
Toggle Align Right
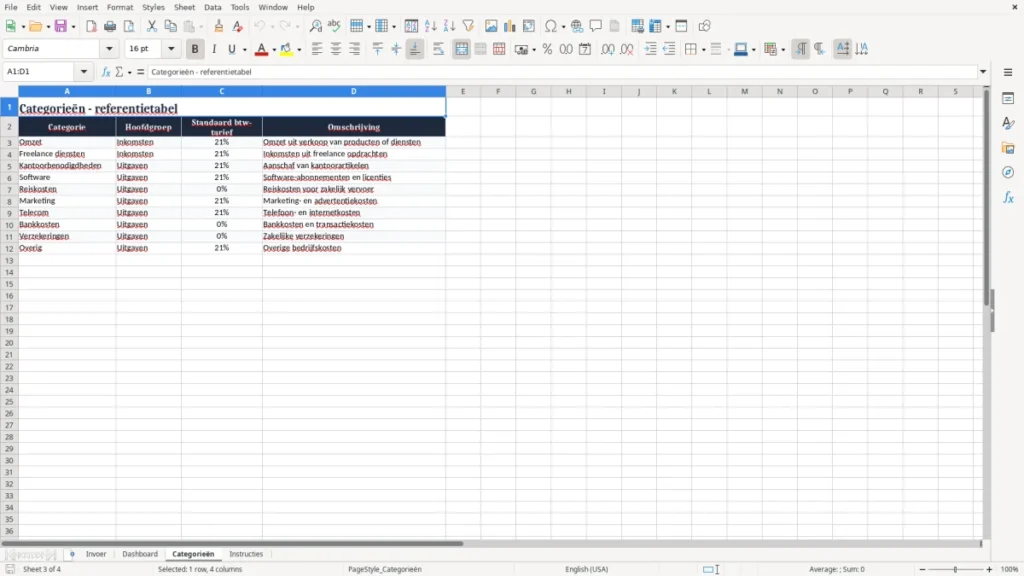[355, 49]
